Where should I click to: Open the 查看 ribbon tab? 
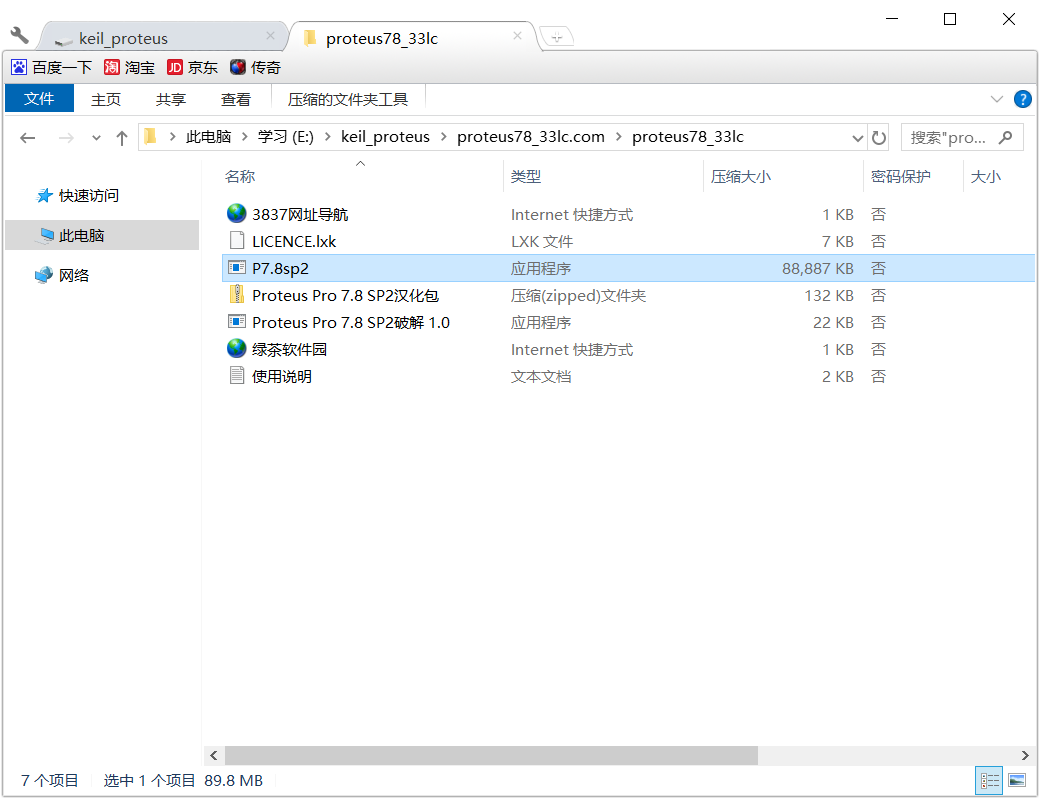pos(235,99)
